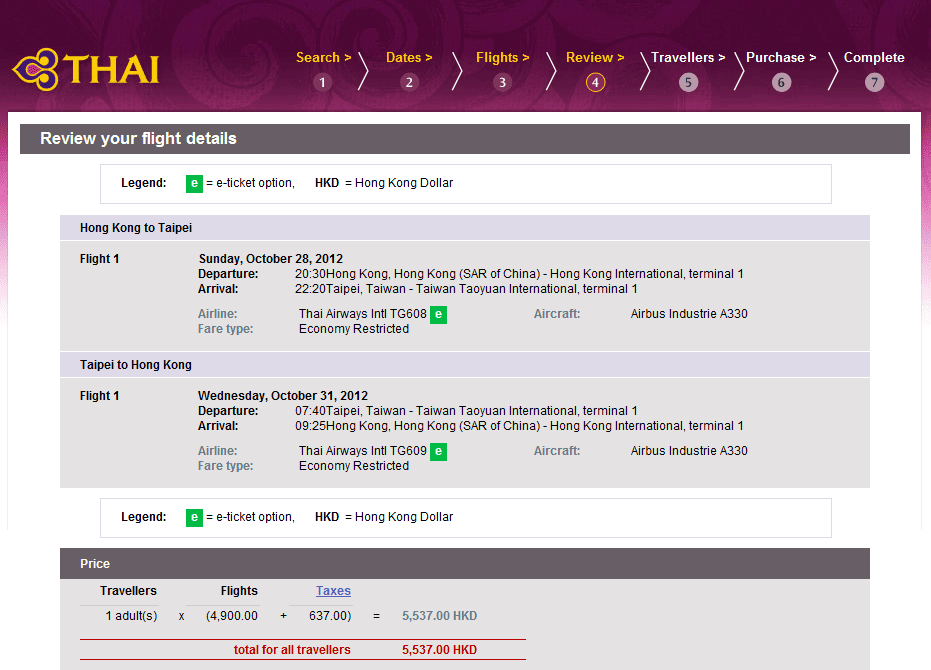Click the Search step label
The image size is (931, 670).
tap(323, 58)
